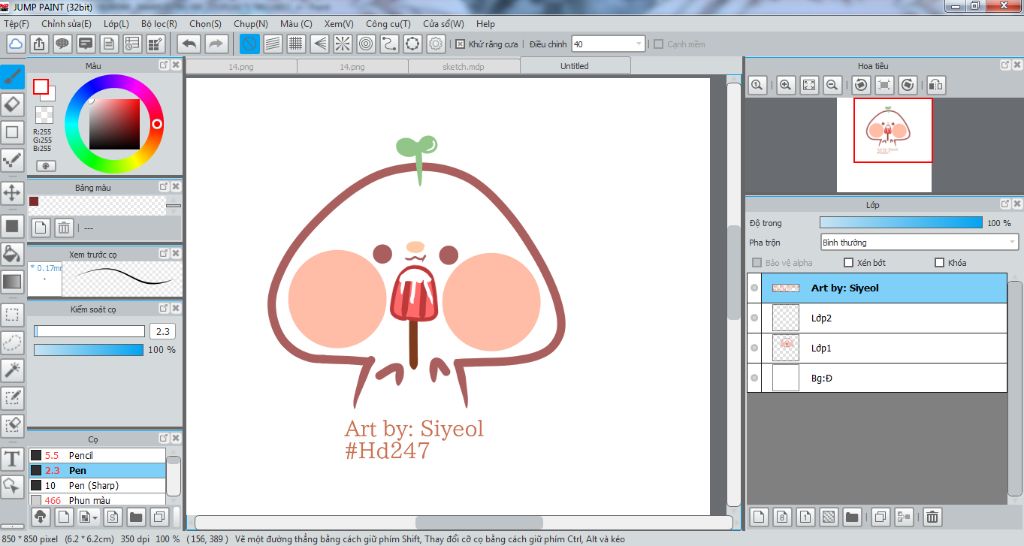Open the Chỉnh sửa(E) menu
The width and height of the screenshot is (1024, 546).
(66, 24)
